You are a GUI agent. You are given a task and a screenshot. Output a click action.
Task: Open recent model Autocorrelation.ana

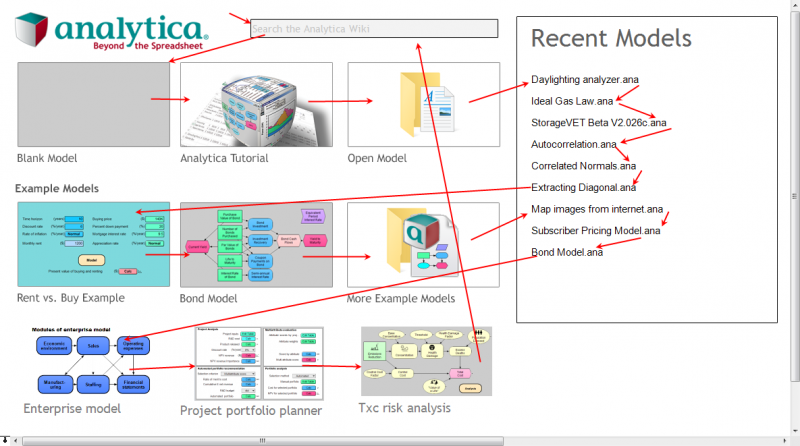573,144
